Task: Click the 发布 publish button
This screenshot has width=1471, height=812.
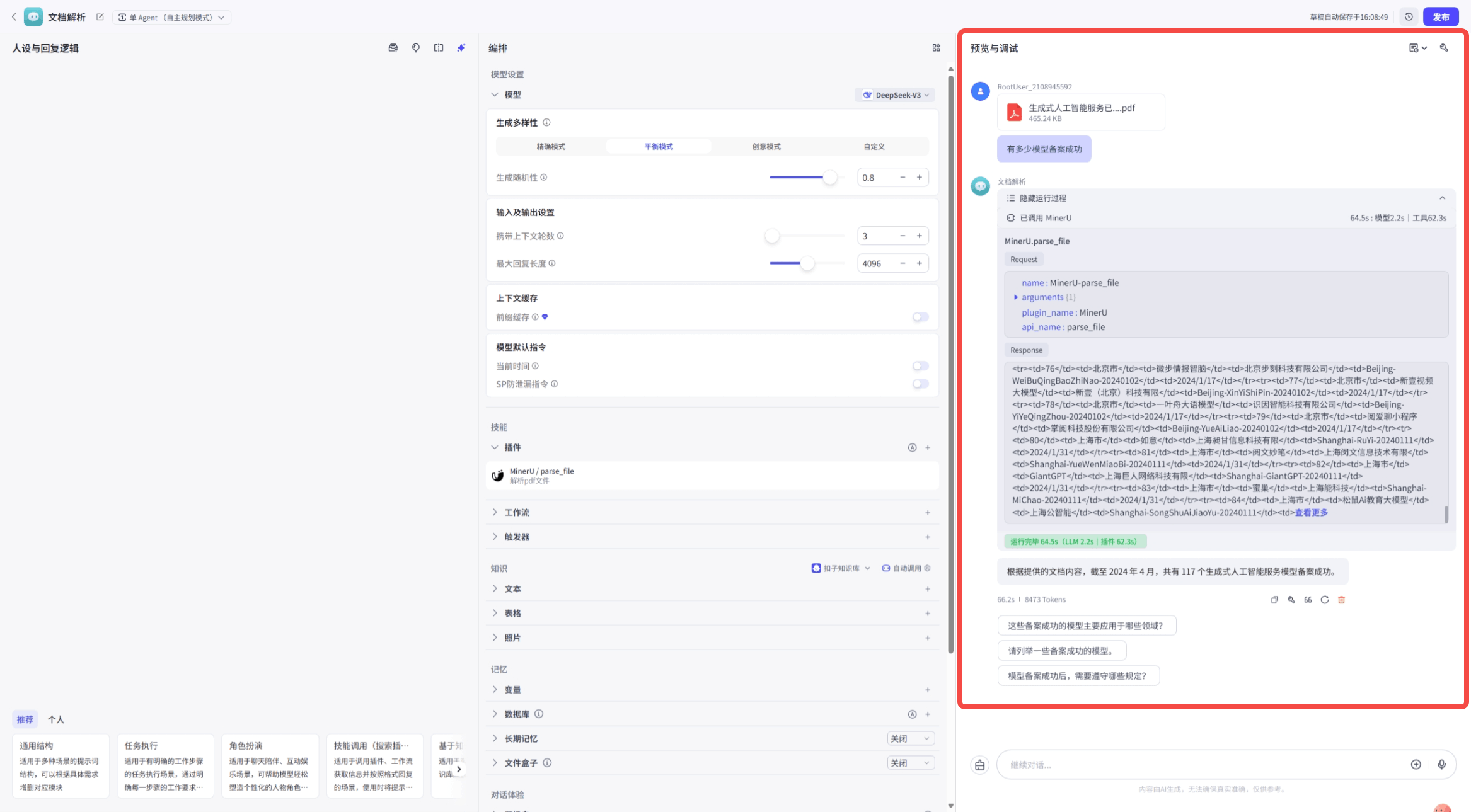Action: (1440, 17)
